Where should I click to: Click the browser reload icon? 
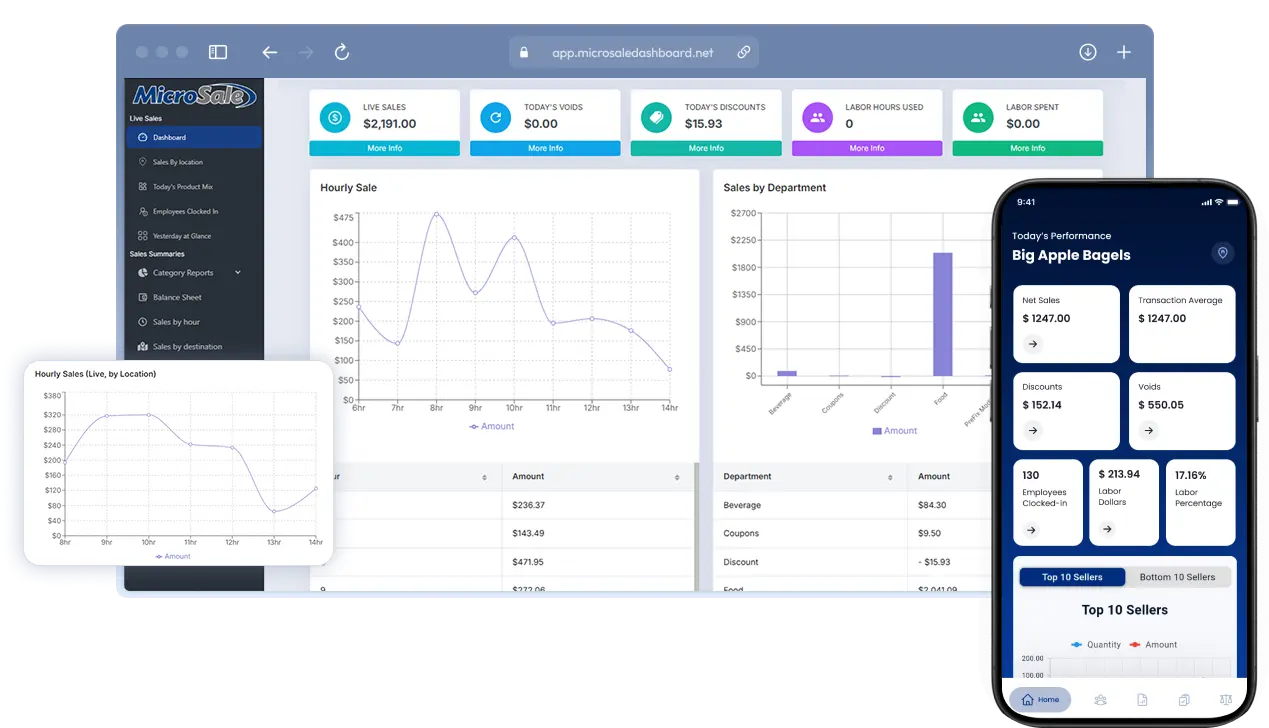pyautogui.click(x=342, y=52)
